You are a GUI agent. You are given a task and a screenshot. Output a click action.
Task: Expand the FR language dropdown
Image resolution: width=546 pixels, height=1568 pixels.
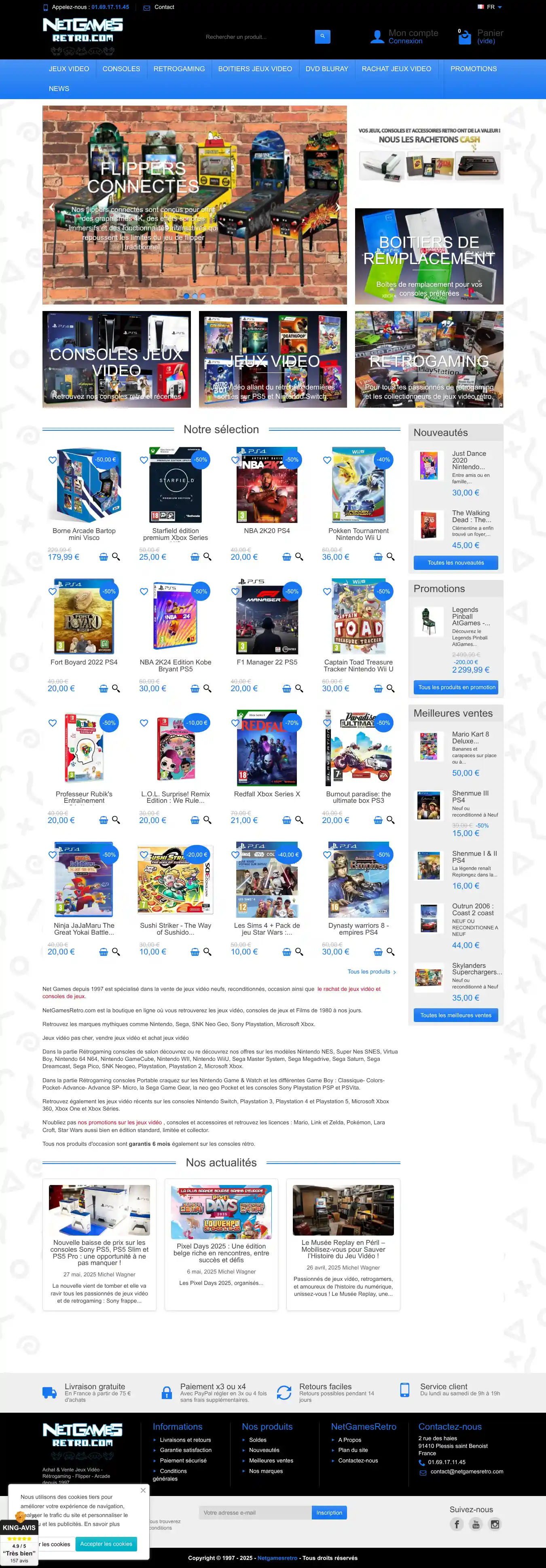pos(490,7)
